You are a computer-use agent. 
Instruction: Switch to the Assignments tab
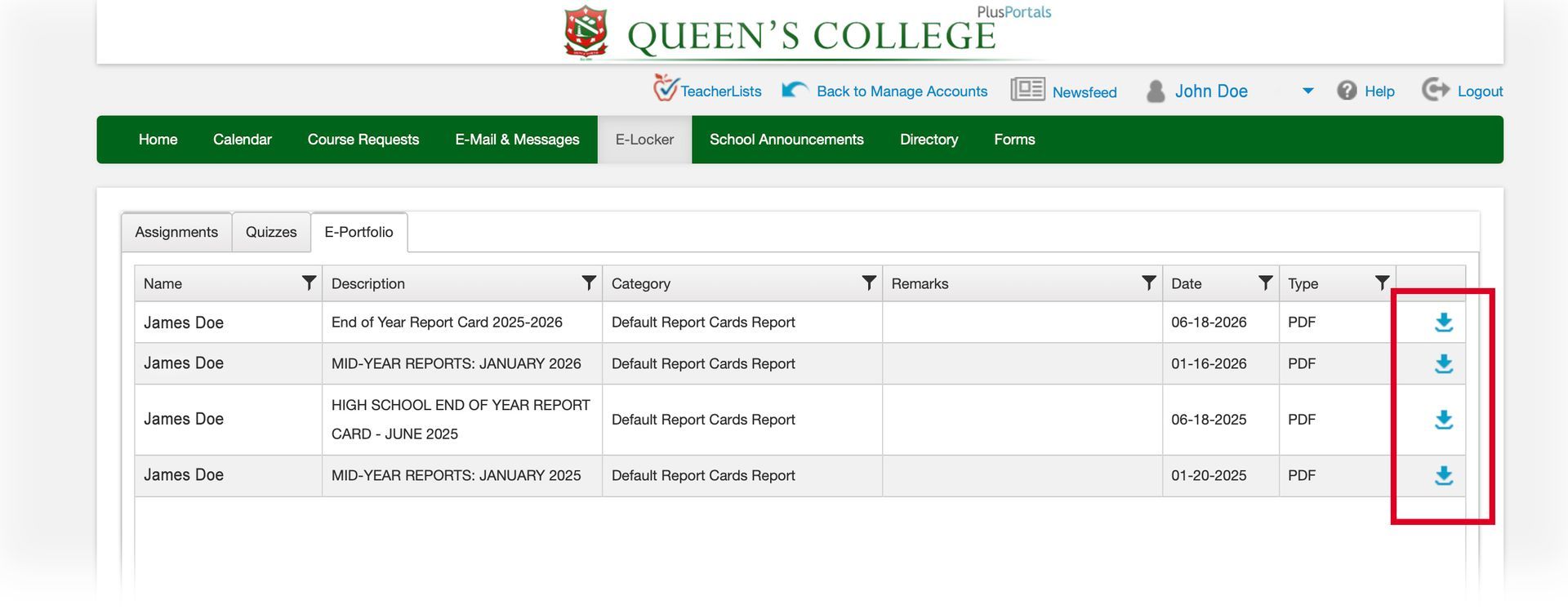[x=176, y=232]
